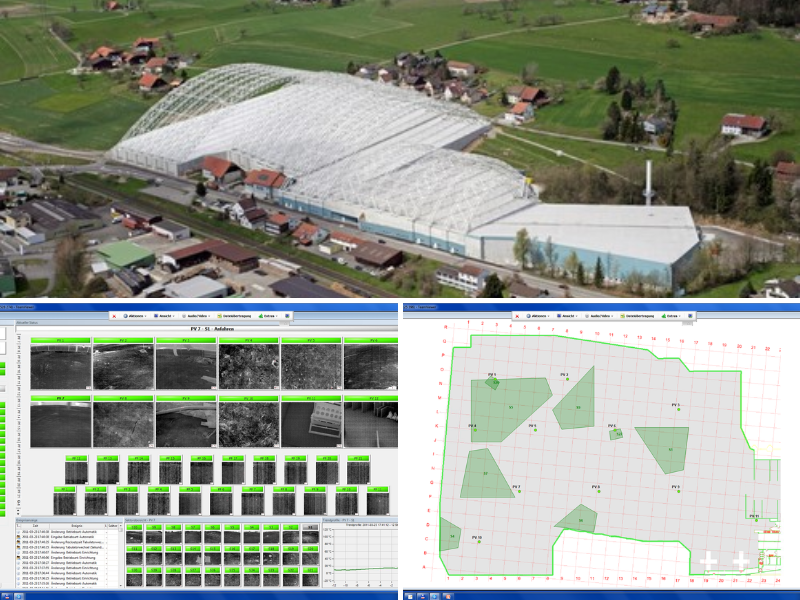Screen dimensions: 800x600
Task: Click PV 3 marker dot on the map
Action: (678, 409)
